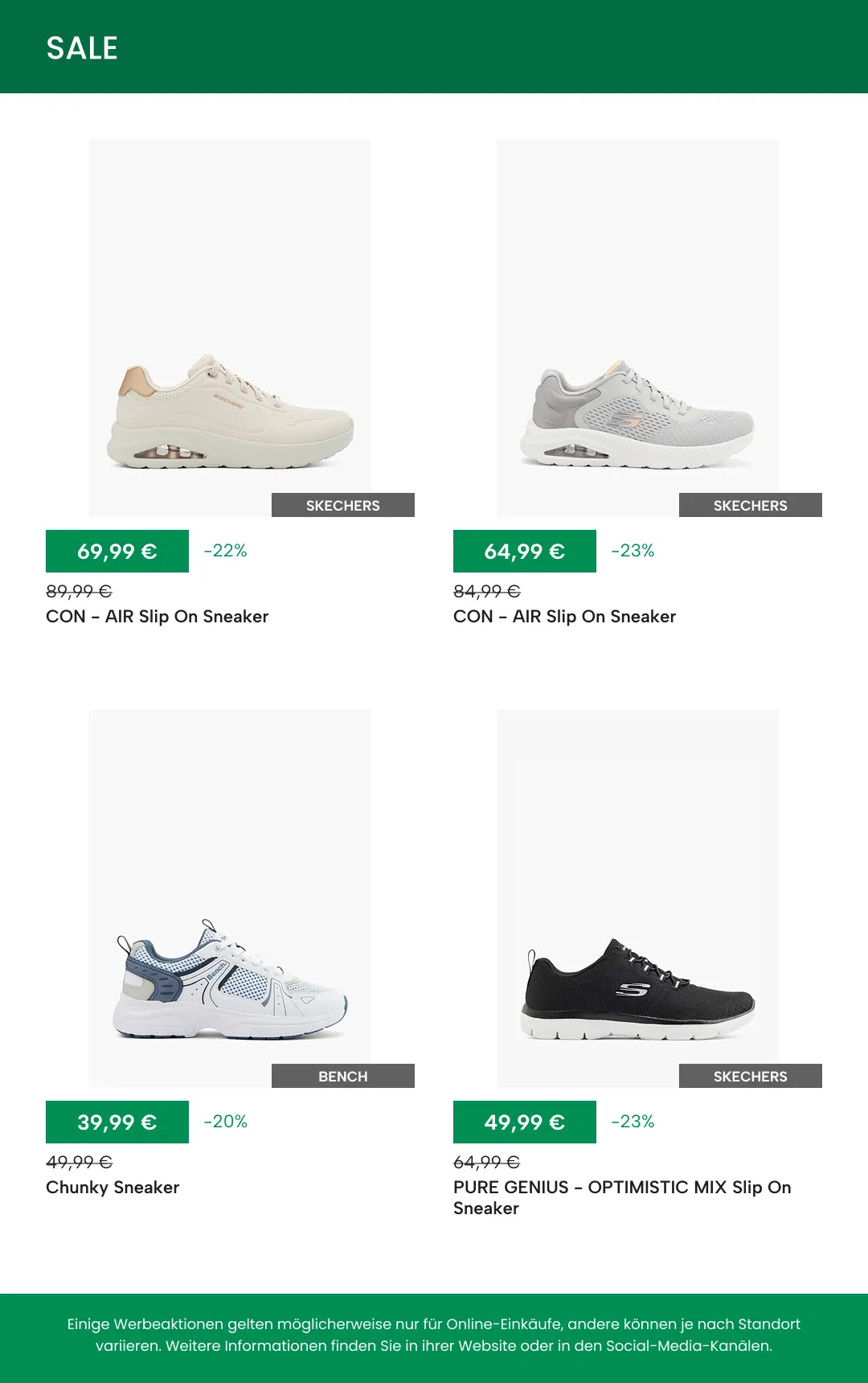This screenshot has height=1383, width=868.
Task: Open the white Bench chunky sneaker image
Action: point(230,899)
